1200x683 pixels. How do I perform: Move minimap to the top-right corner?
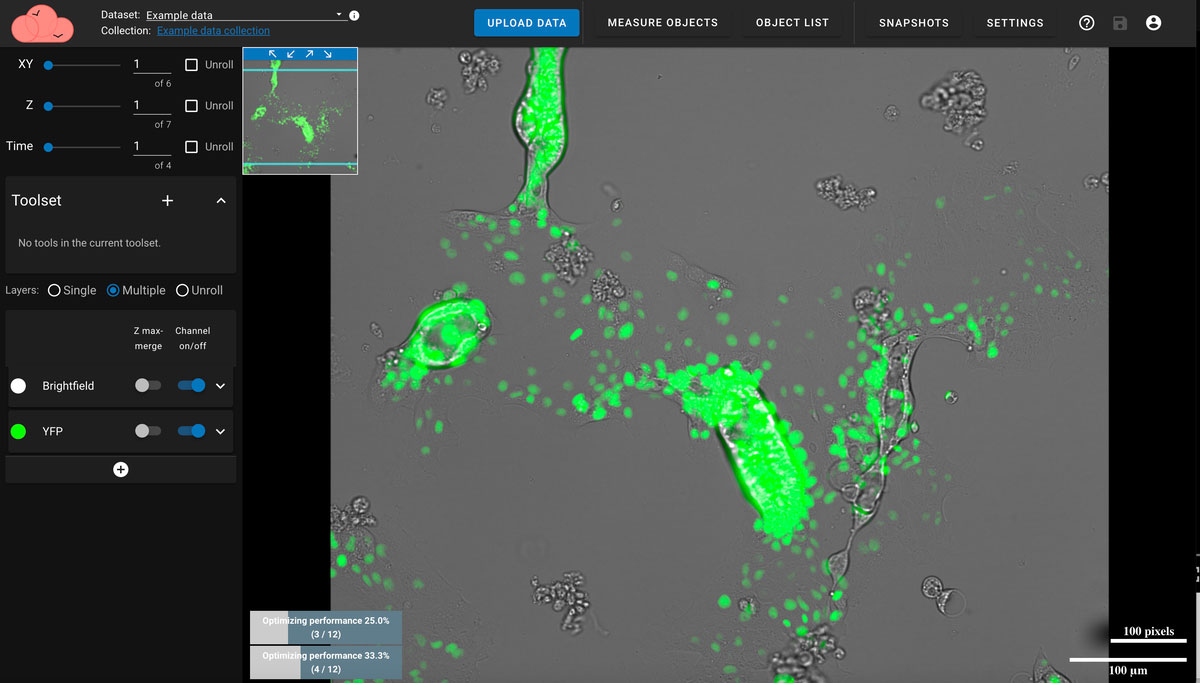310,54
